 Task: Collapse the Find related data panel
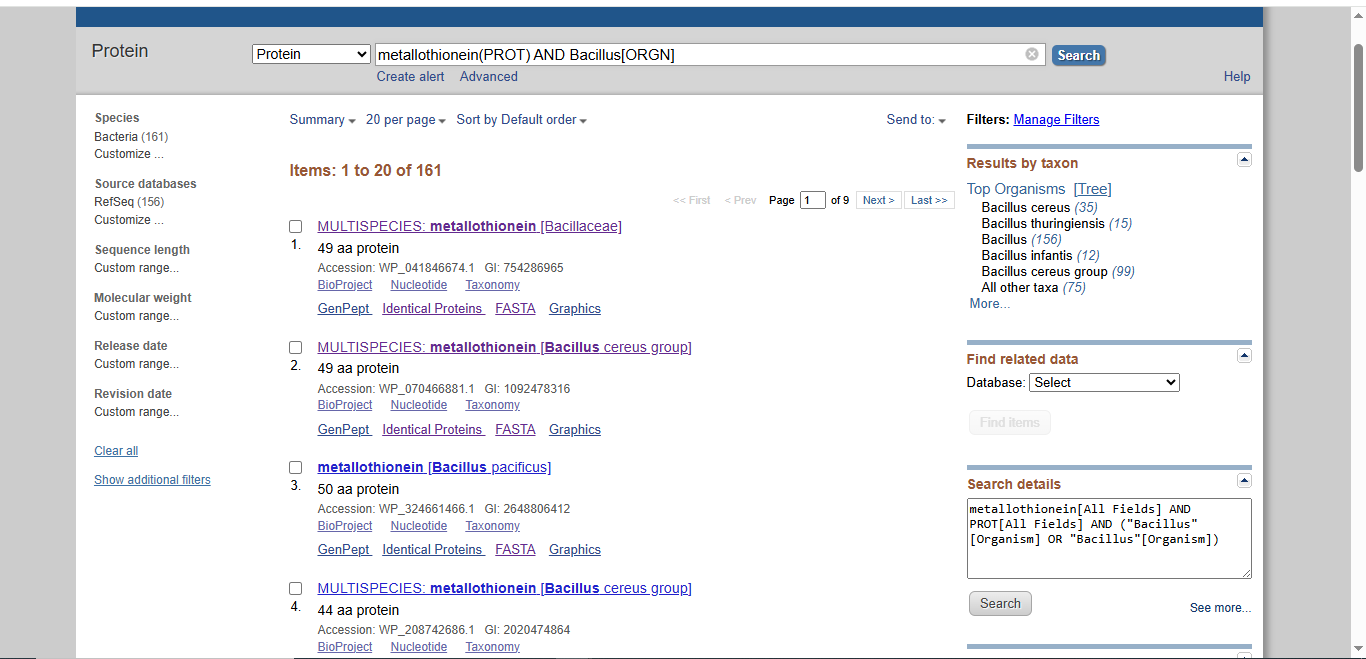[x=1244, y=355]
